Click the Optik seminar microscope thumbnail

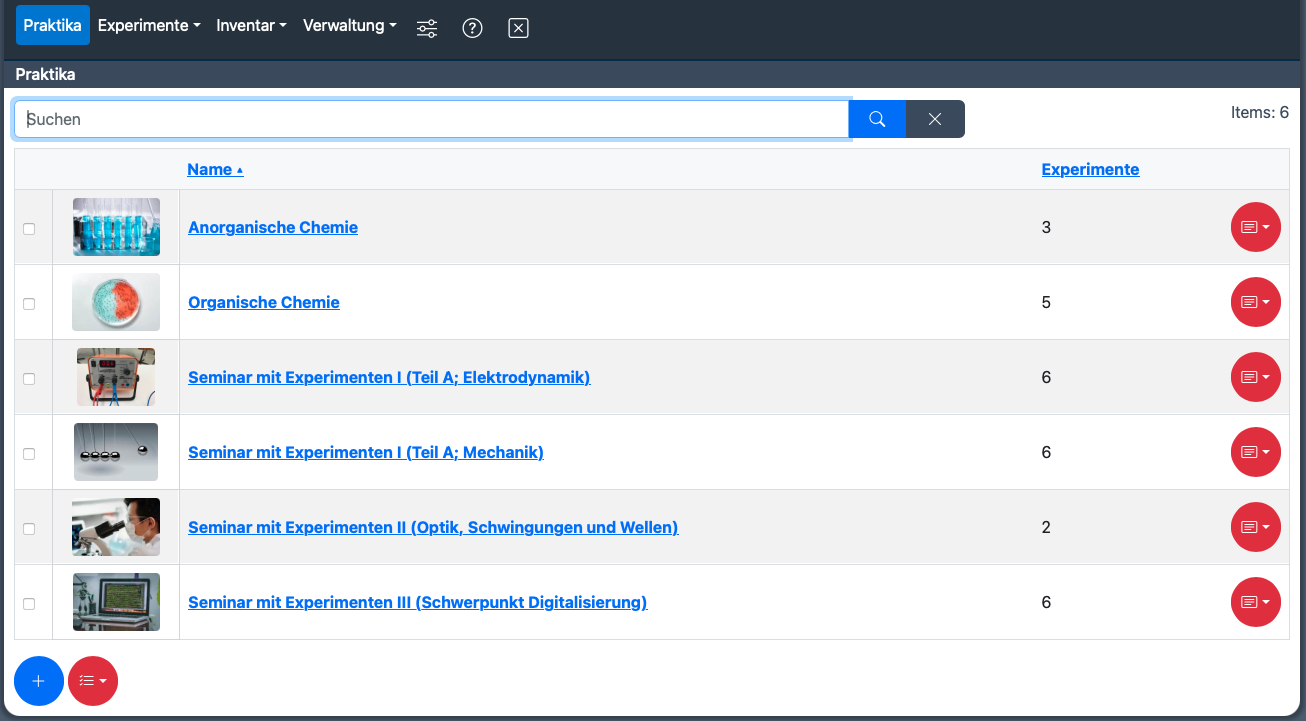pyautogui.click(x=116, y=527)
